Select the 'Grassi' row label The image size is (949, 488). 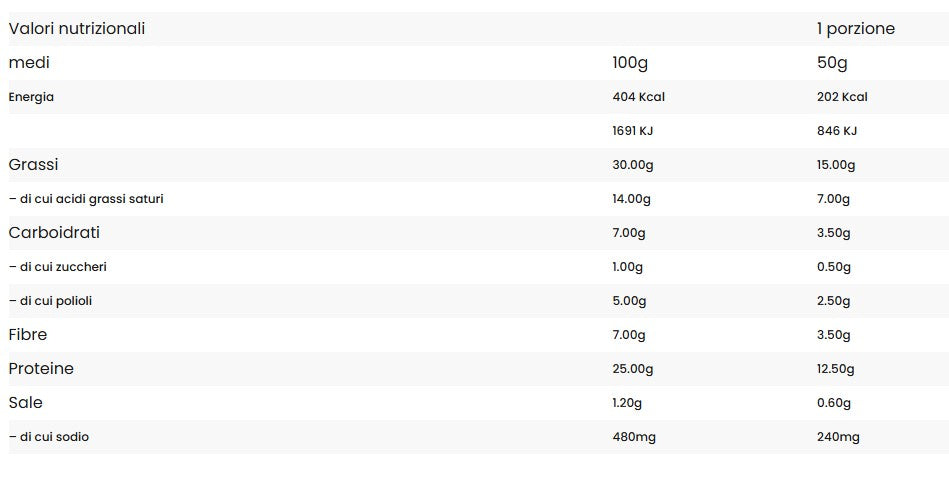[x=33, y=165]
